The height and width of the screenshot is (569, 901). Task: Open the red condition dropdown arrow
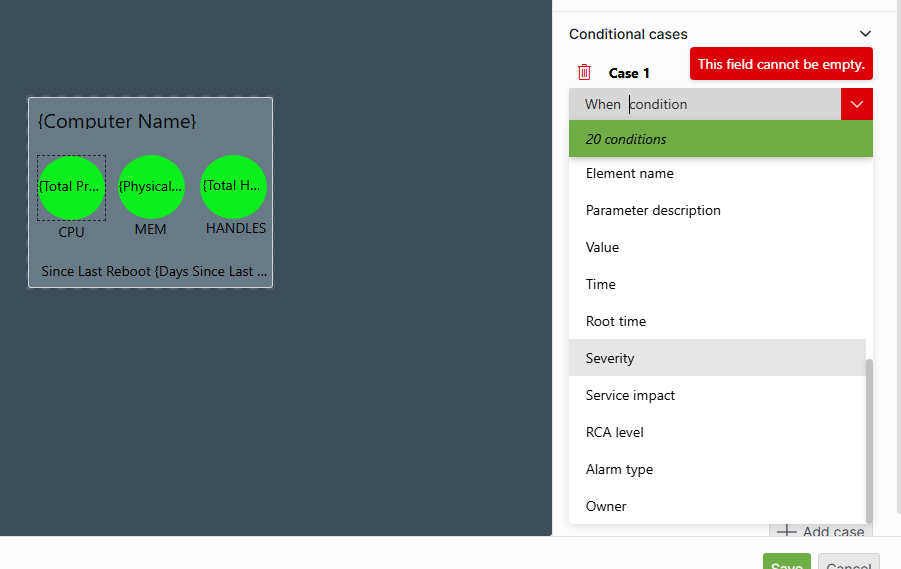point(857,104)
